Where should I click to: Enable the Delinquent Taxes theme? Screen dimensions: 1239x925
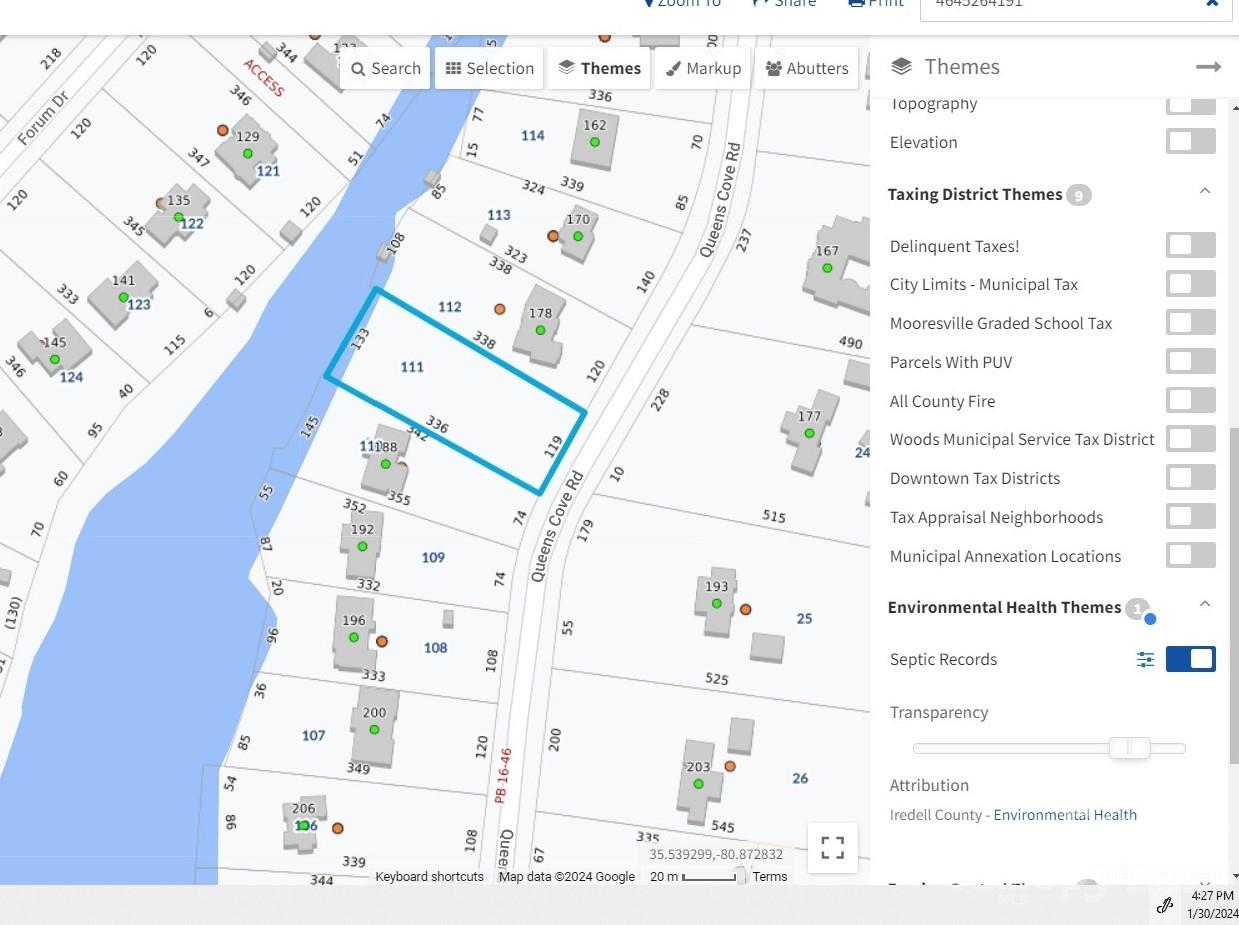pos(1190,246)
